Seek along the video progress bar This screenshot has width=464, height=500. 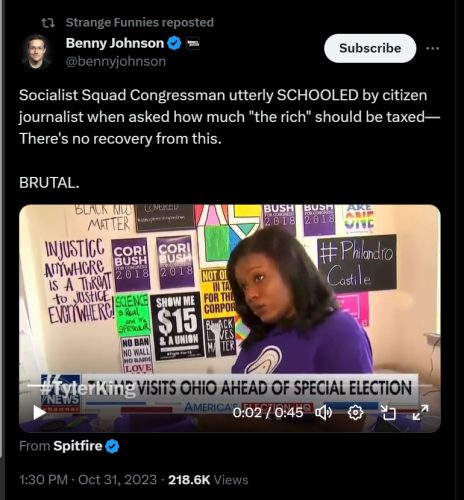point(230,386)
